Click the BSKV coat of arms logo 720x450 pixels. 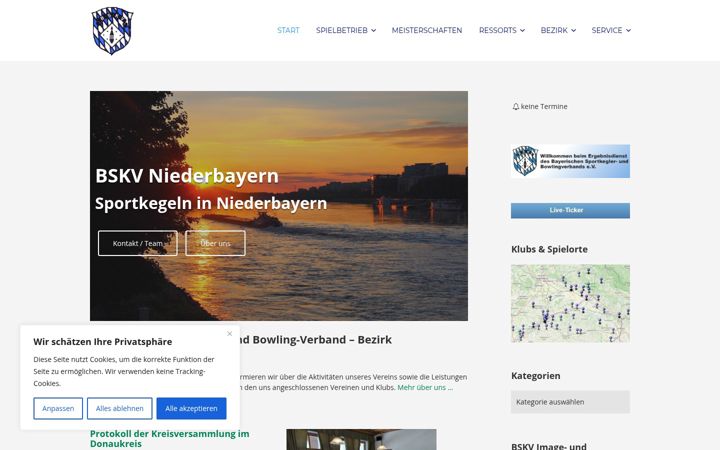click(x=112, y=31)
